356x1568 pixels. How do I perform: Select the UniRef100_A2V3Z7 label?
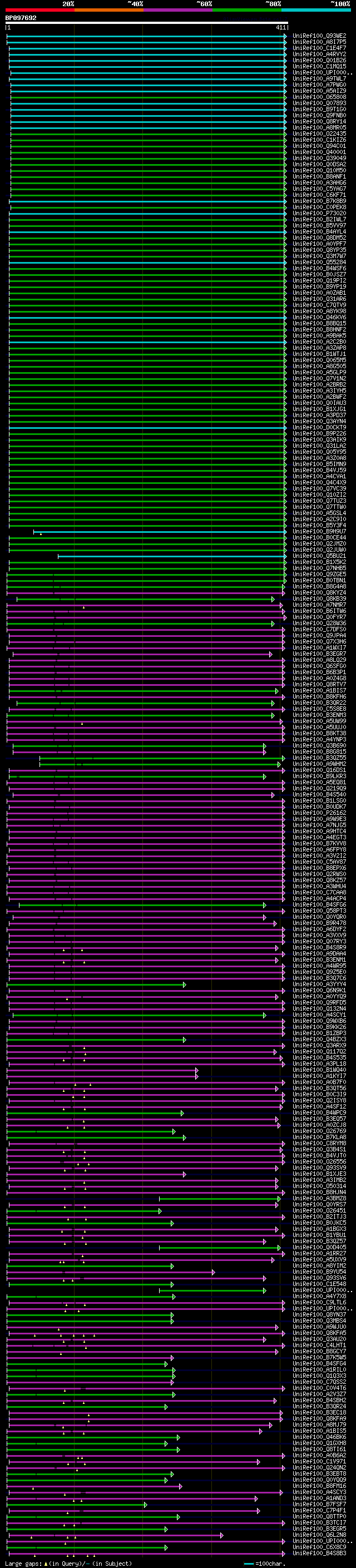click(x=319, y=1394)
